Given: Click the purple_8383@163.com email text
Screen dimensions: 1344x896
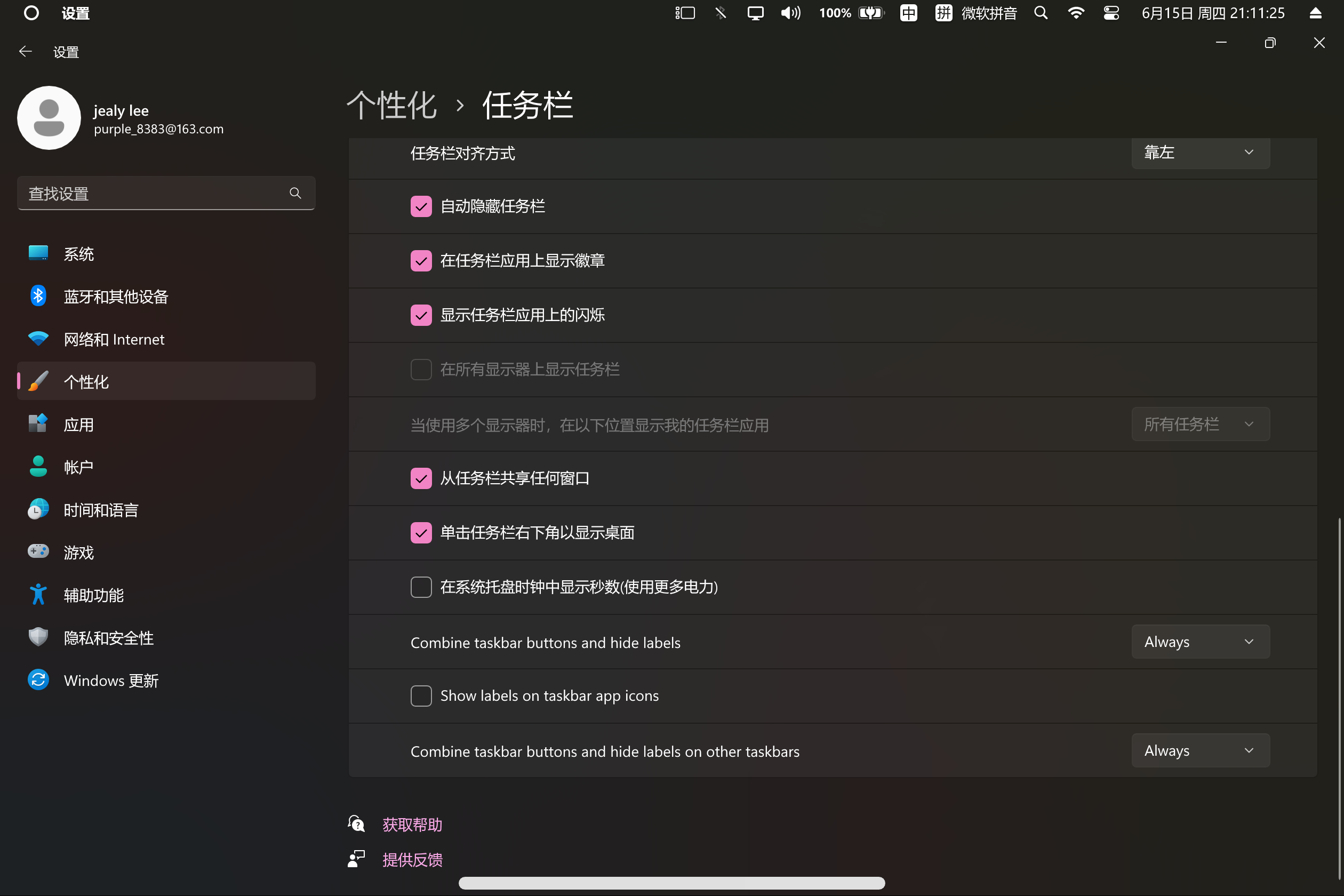Looking at the screenshot, I should [159, 129].
